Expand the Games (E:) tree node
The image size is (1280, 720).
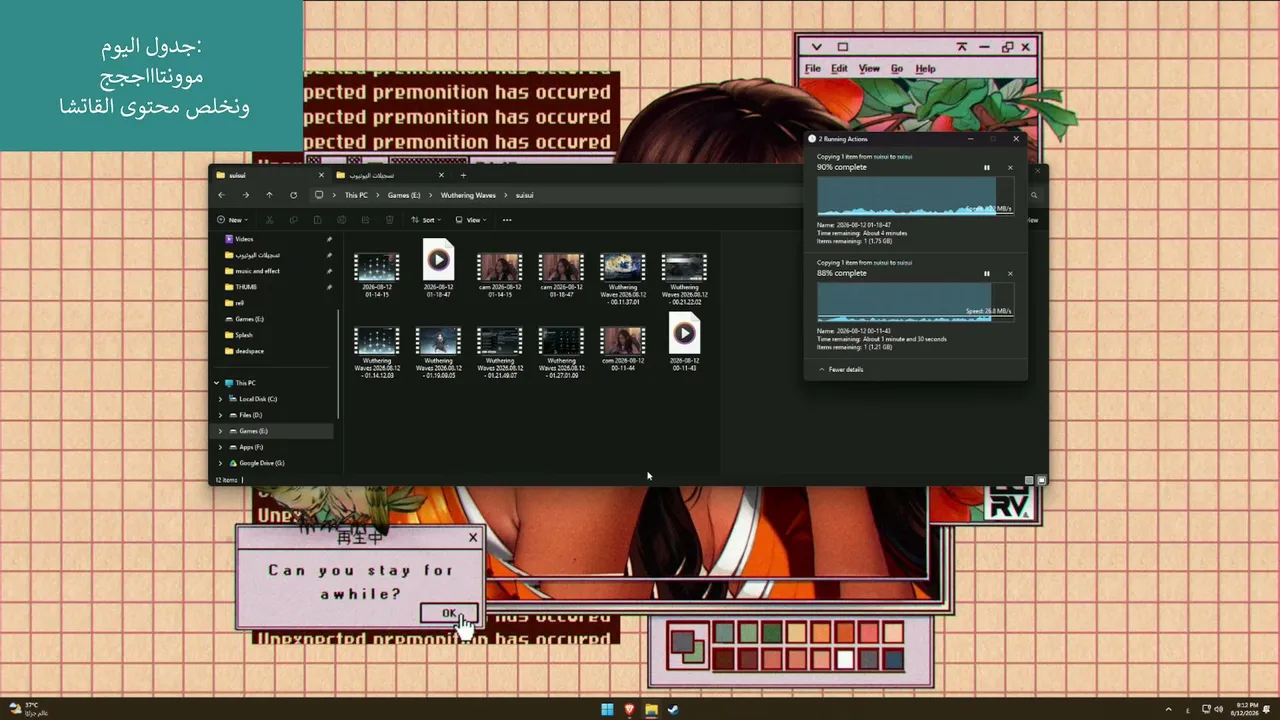(220, 431)
